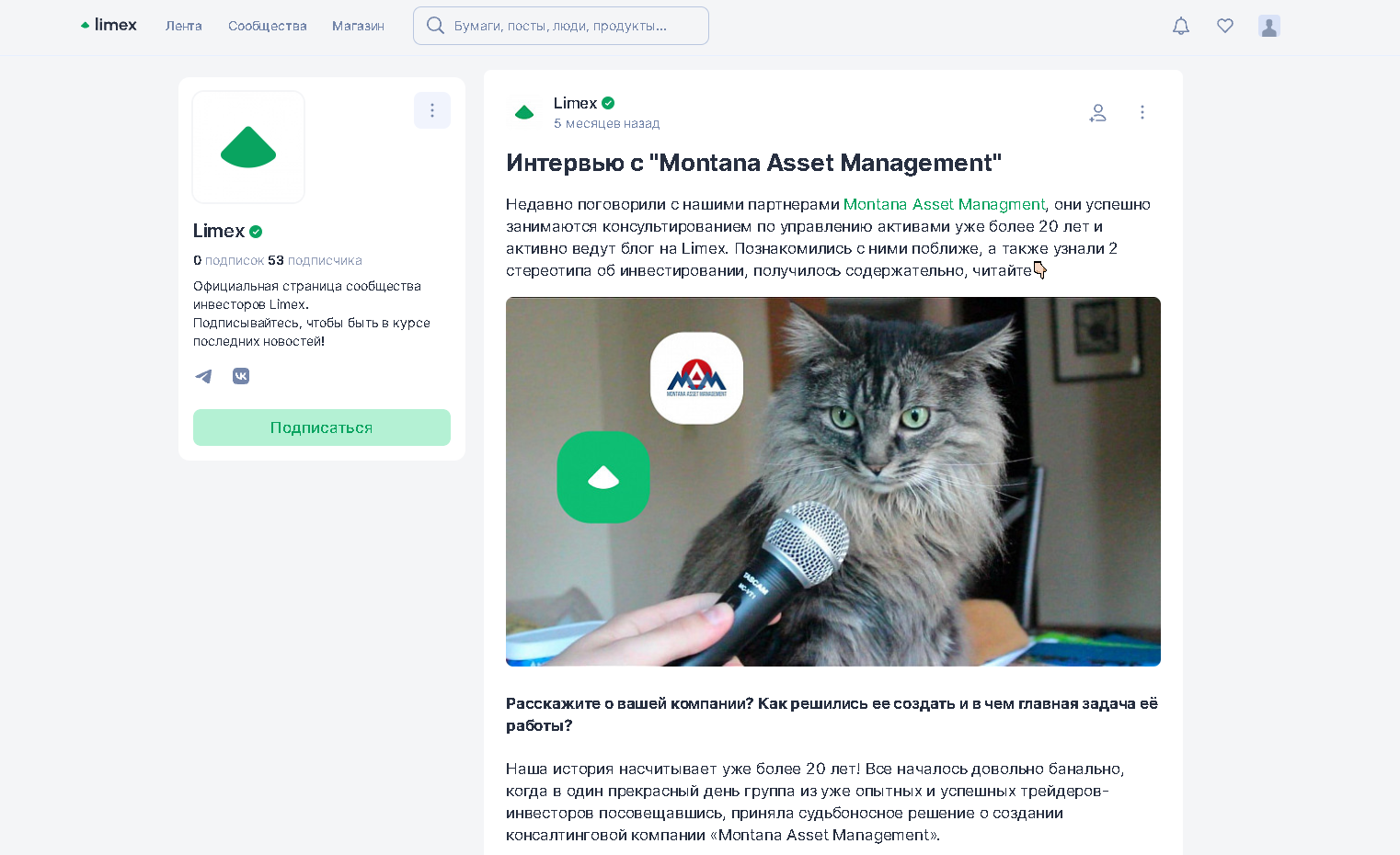Click Limex profile name in sidebar
The width and height of the screenshot is (1400, 855).
click(219, 231)
